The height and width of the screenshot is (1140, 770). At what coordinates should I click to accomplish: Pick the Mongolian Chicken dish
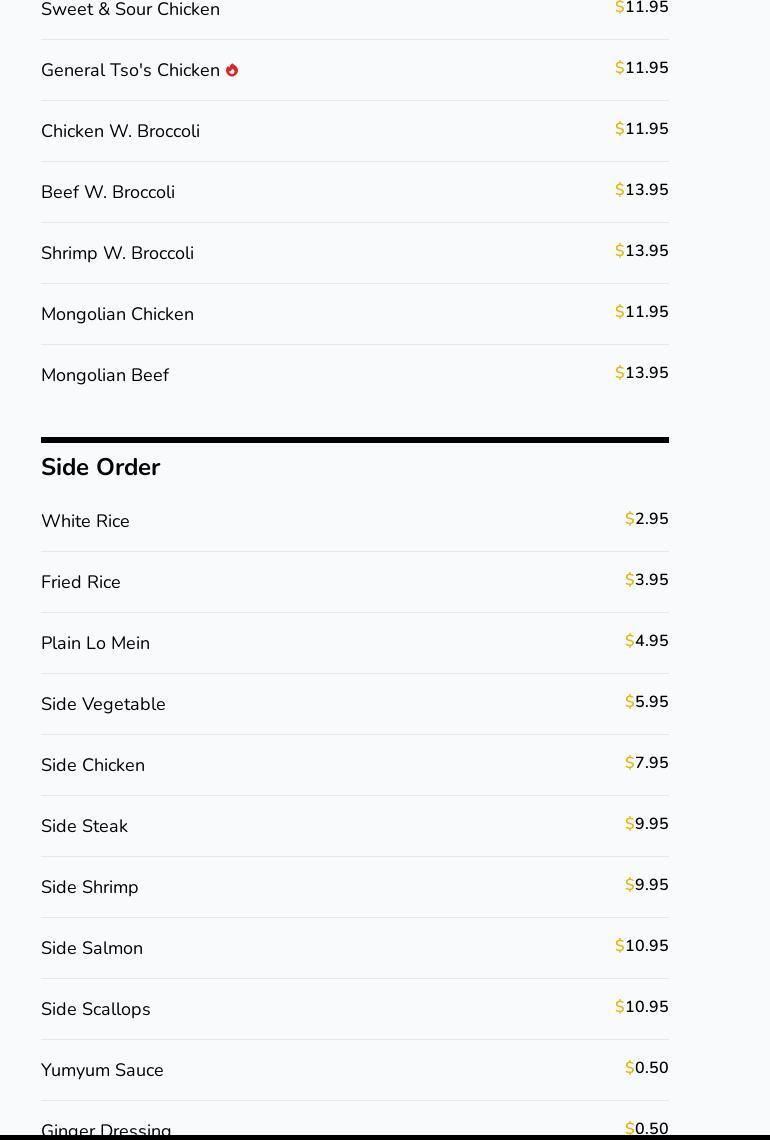(355, 314)
